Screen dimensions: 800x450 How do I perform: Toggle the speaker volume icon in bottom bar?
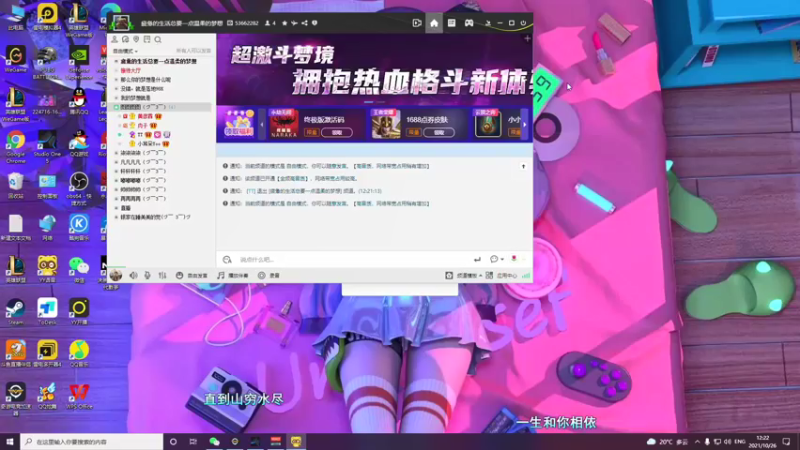[x=133, y=276]
